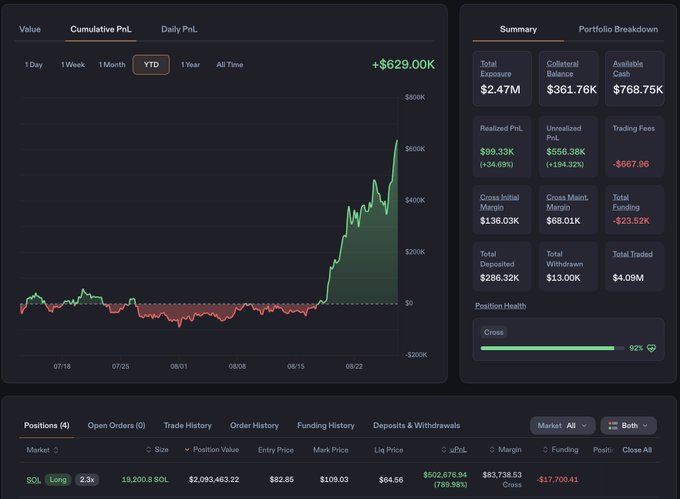The image size is (680, 499).
Task: Click the sort arrow beside Position Value
Action: click(187, 450)
